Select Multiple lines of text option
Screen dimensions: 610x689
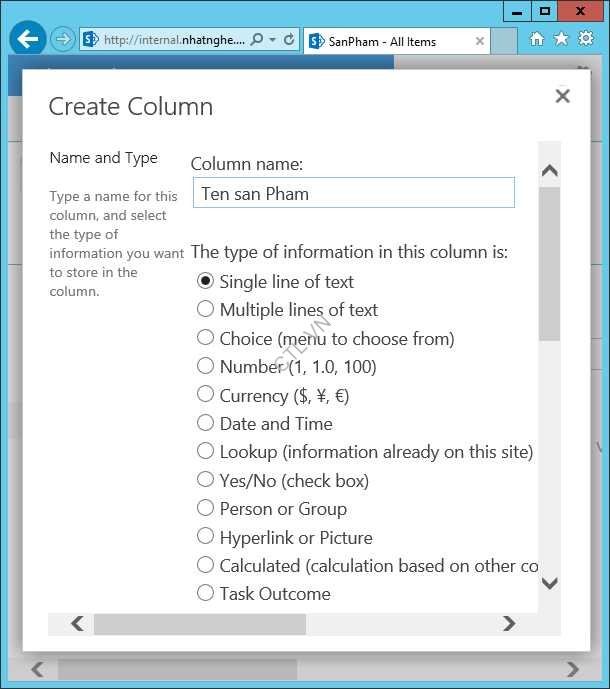pyautogui.click(x=205, y=309)
